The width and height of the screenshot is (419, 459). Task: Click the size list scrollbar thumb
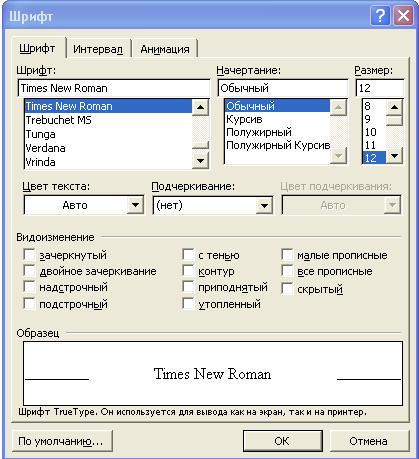pos(395,120)
